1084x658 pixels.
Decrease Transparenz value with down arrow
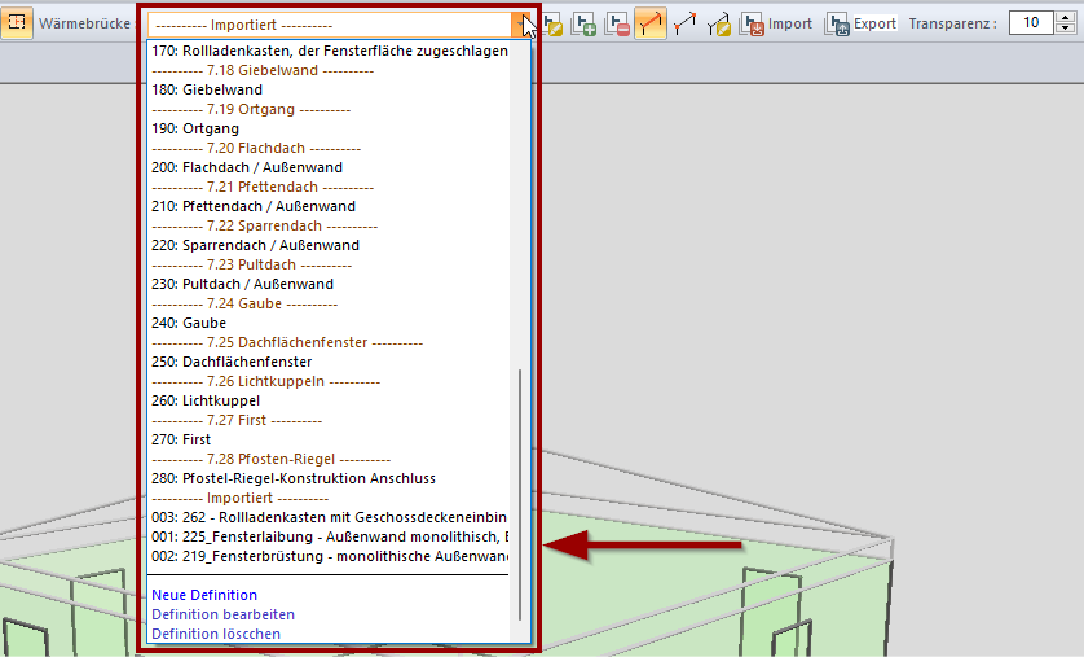[1064, 29]
